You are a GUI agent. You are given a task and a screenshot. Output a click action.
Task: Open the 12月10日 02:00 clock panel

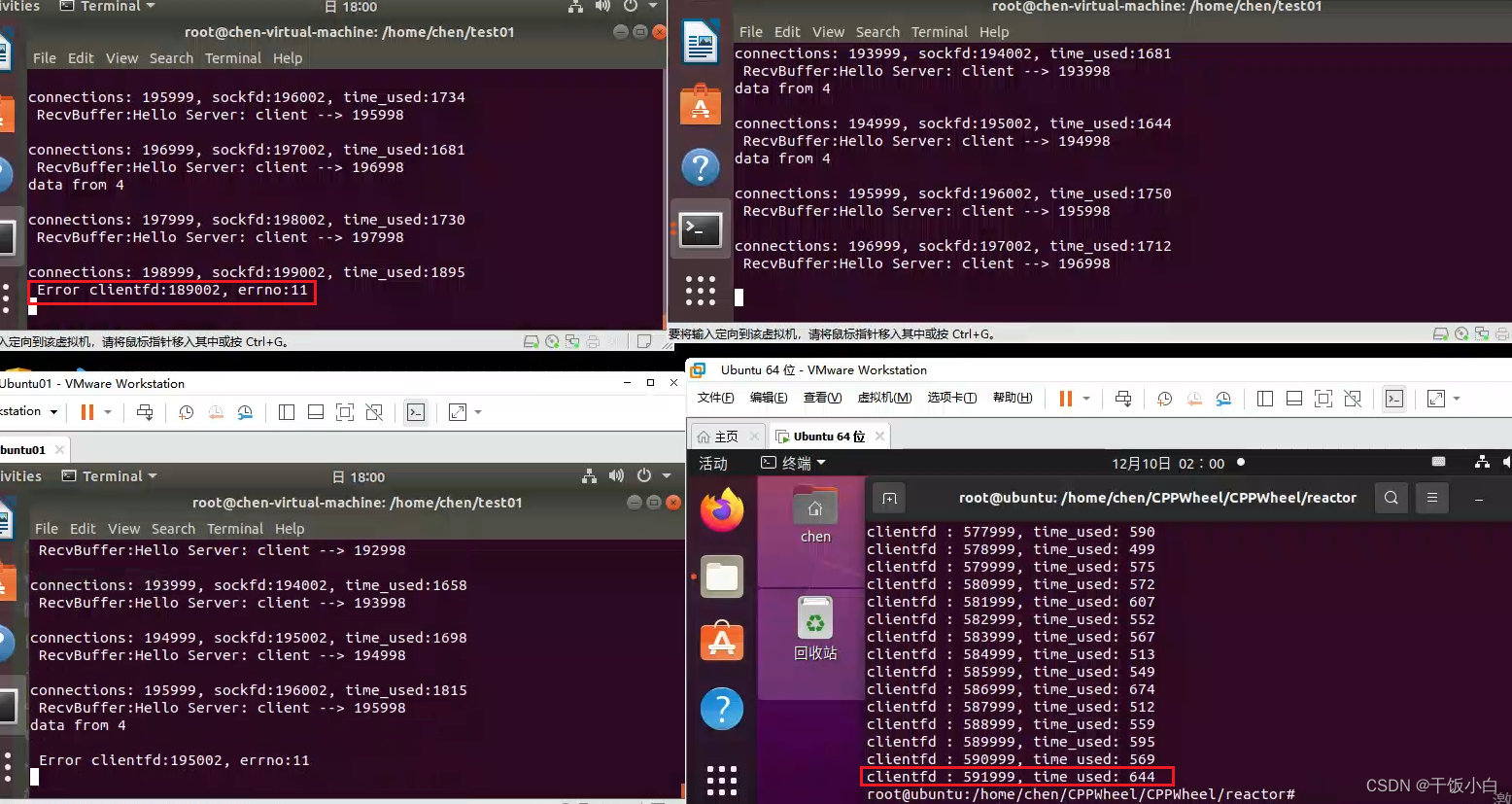pyautogui.click(x=1168, y=464)
